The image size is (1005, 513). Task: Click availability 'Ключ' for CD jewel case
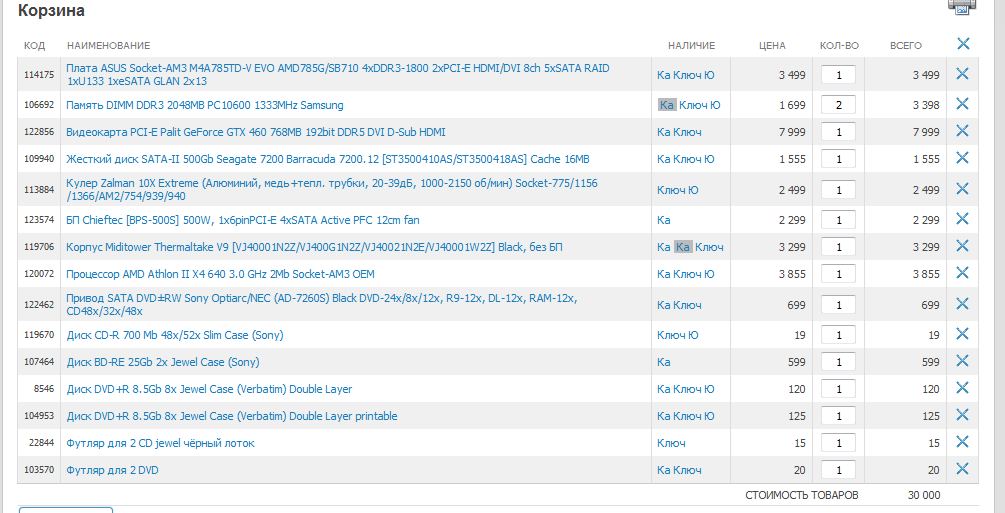point(671,443)
